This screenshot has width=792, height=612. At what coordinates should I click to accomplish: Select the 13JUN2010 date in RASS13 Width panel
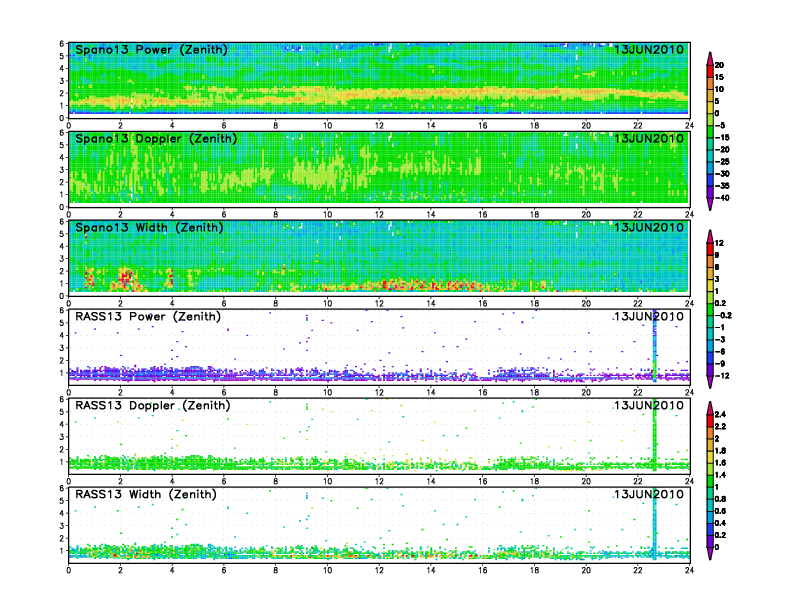649,494
